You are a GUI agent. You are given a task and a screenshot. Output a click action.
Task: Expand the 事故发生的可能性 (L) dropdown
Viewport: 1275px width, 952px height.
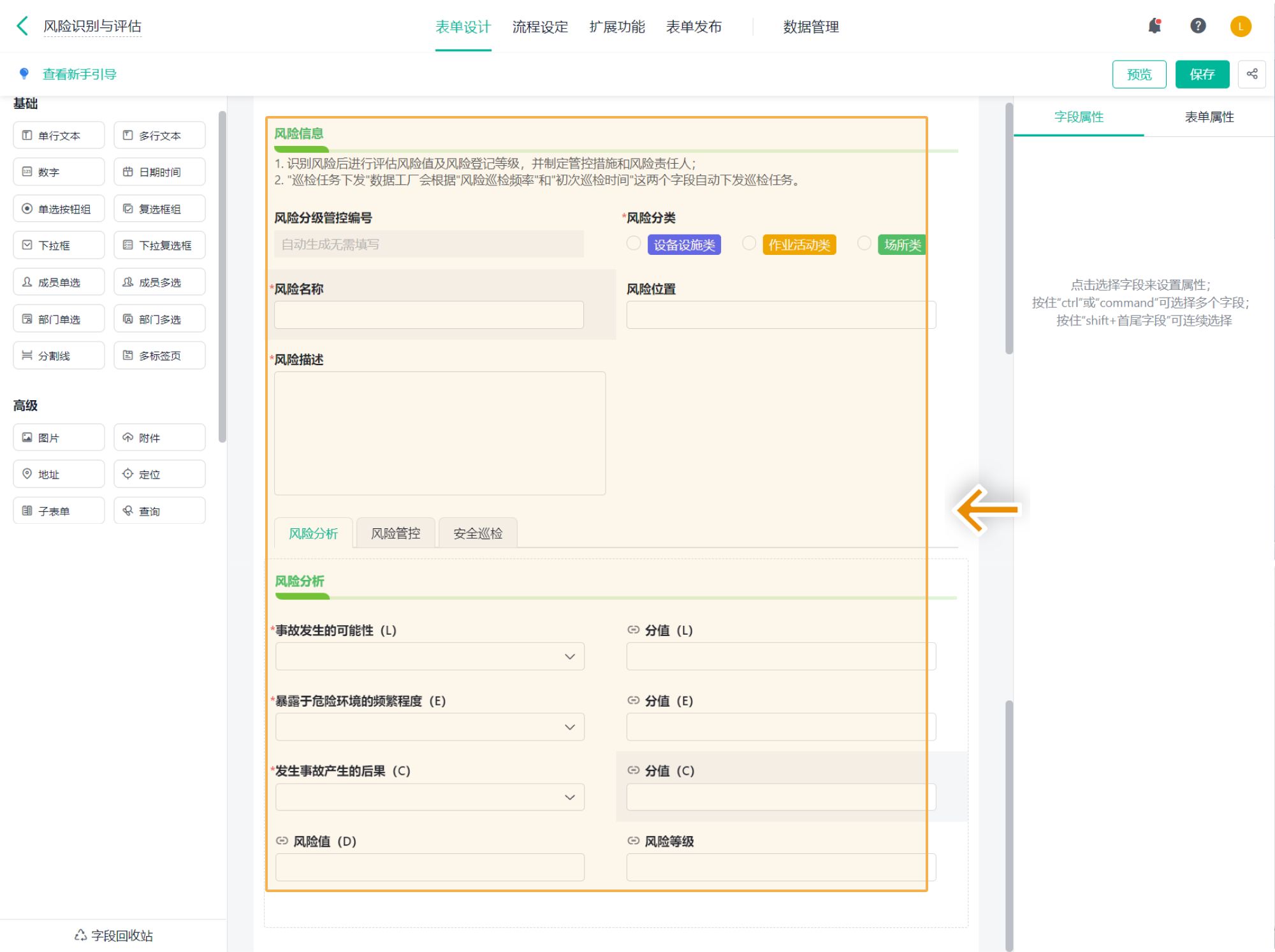click(430, 656)
